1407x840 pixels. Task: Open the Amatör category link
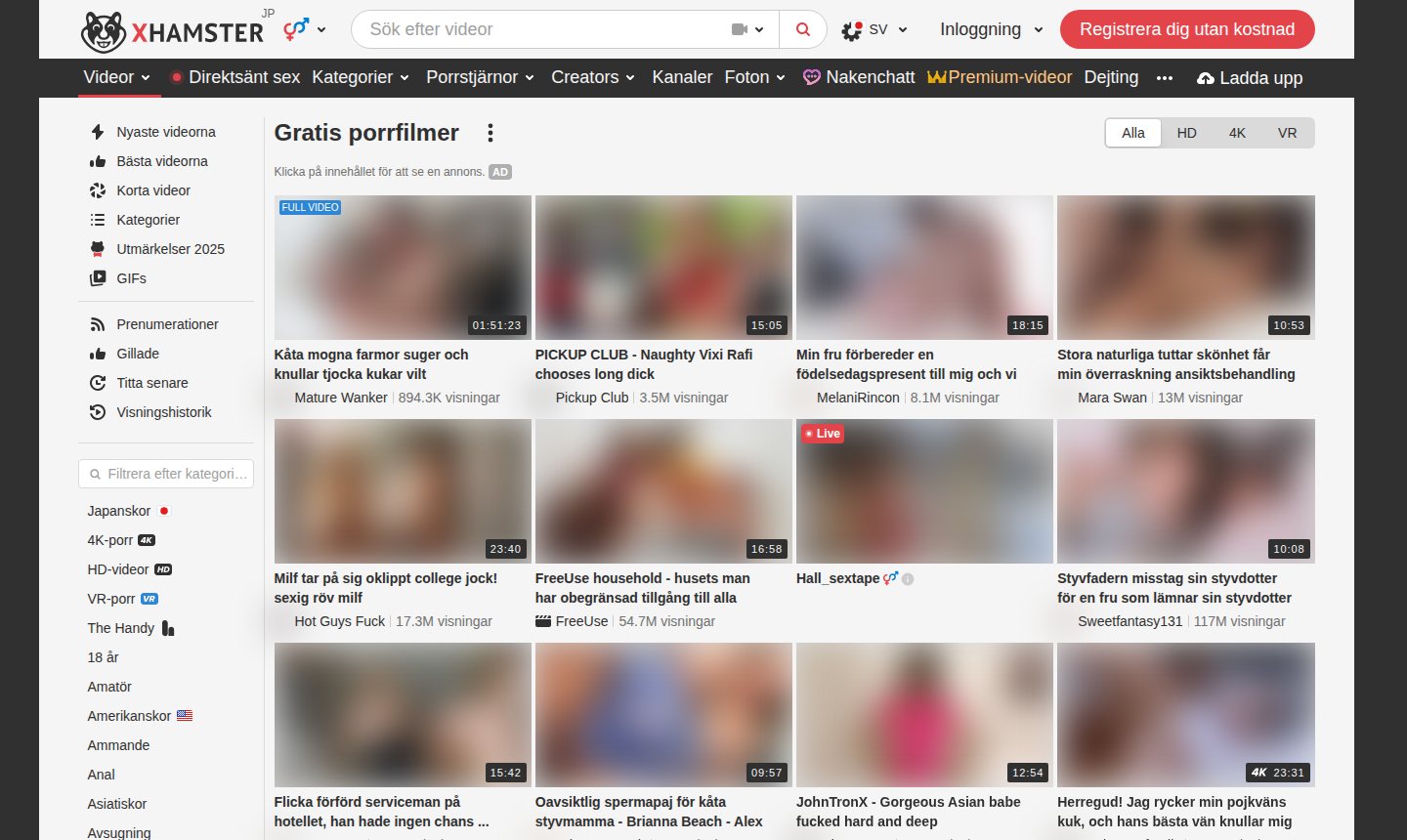109,687
